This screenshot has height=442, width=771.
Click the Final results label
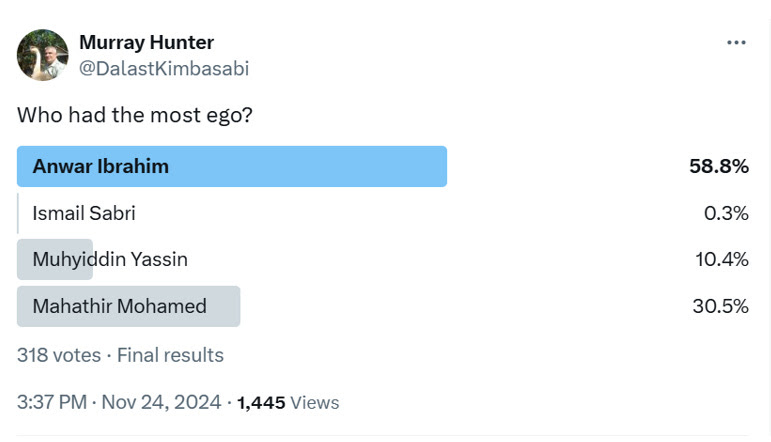pos(170,355)
